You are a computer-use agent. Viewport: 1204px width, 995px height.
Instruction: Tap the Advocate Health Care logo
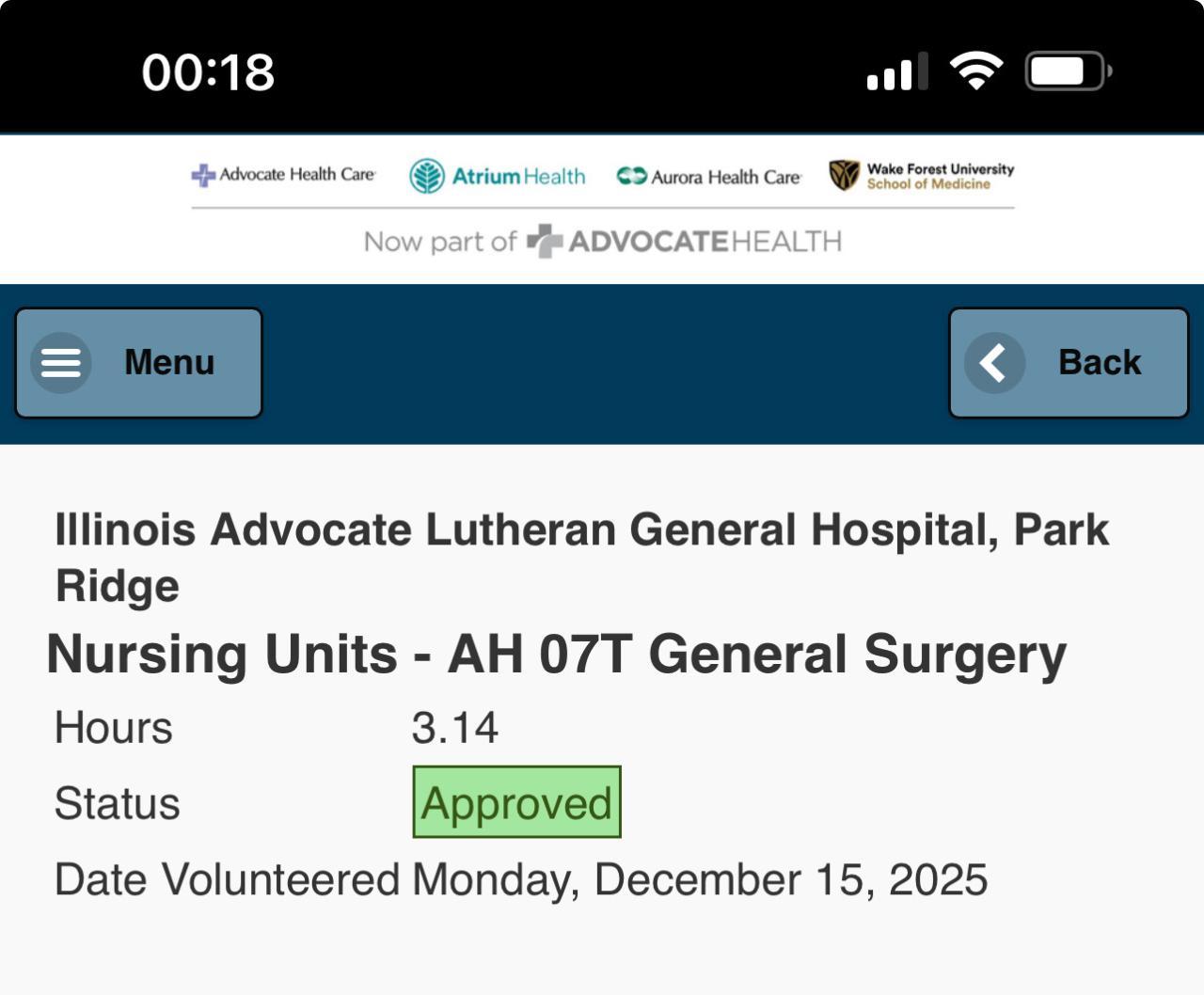pyautogui.click(x=283, y=175)
